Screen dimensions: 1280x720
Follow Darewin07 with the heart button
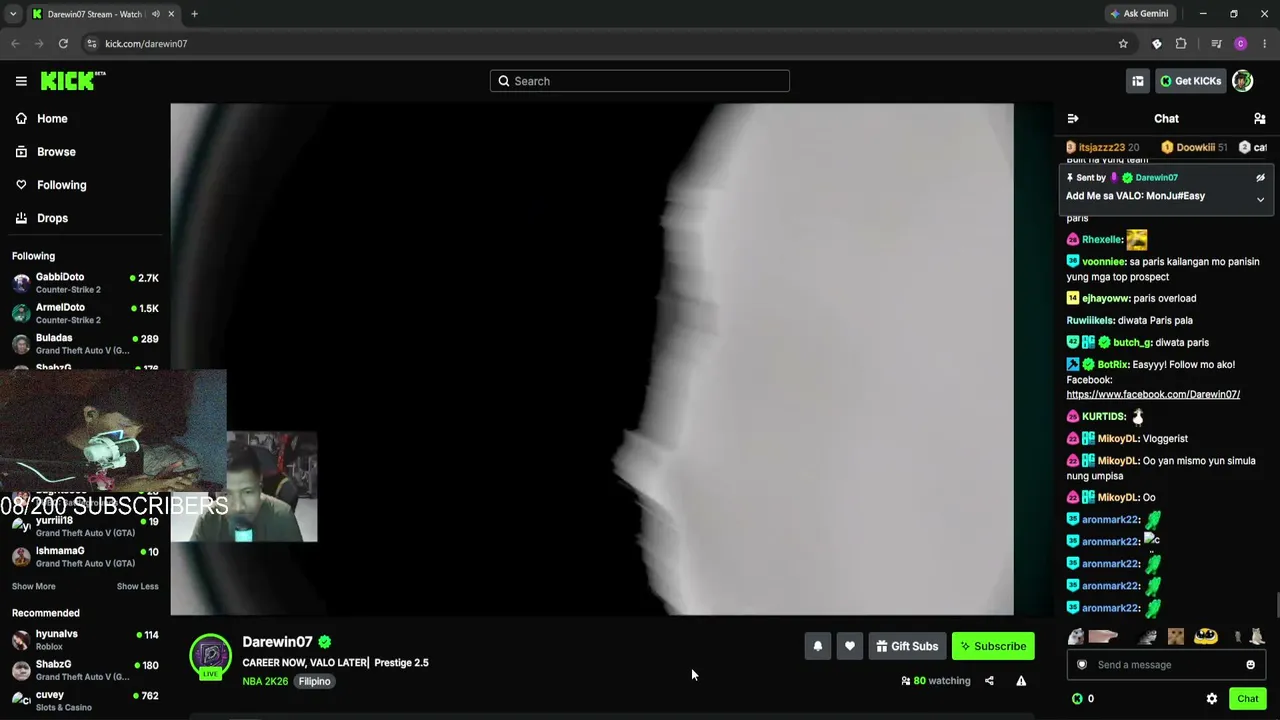point(850,646)
